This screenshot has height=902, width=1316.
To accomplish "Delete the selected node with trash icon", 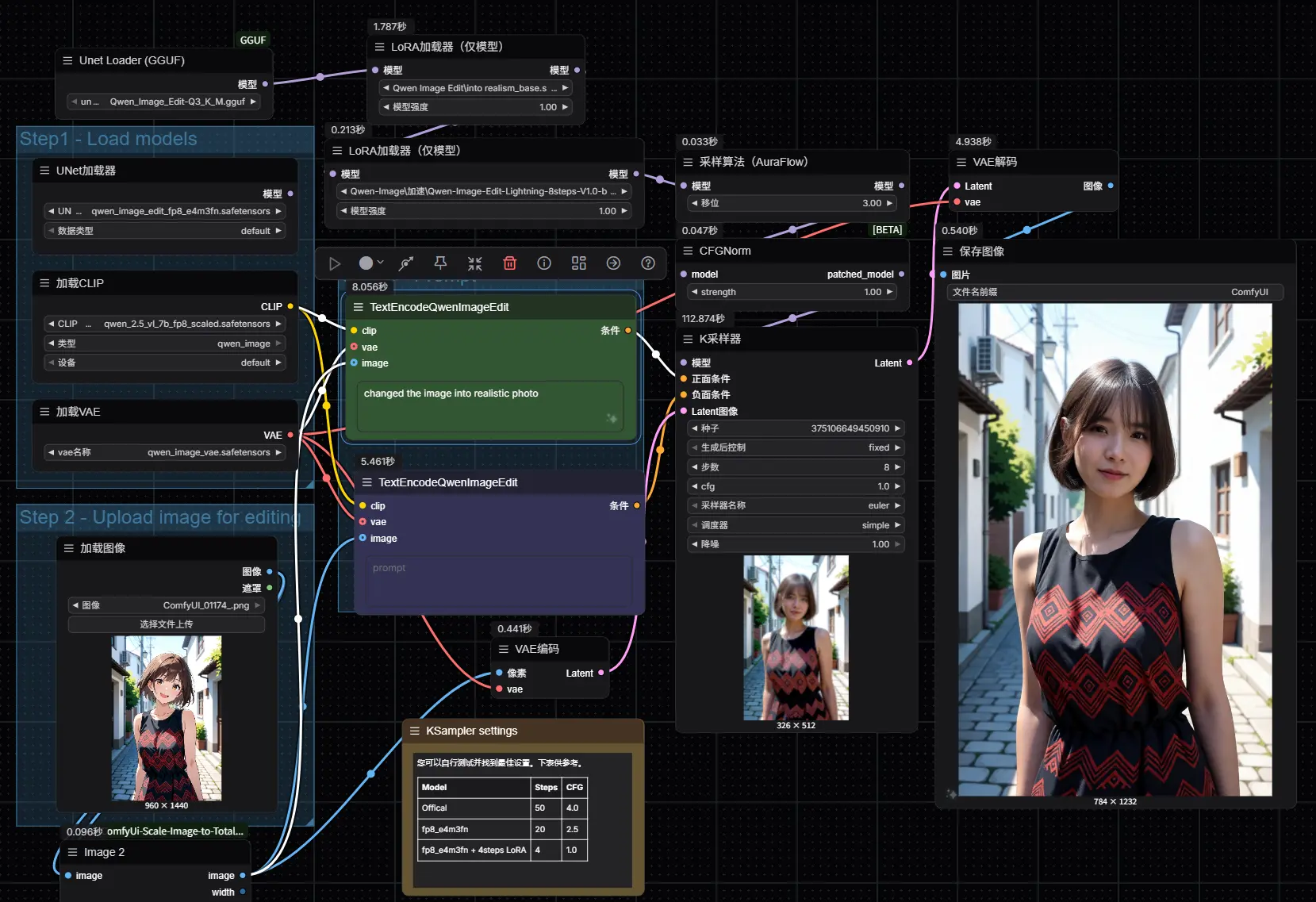I will click(509, 263).
